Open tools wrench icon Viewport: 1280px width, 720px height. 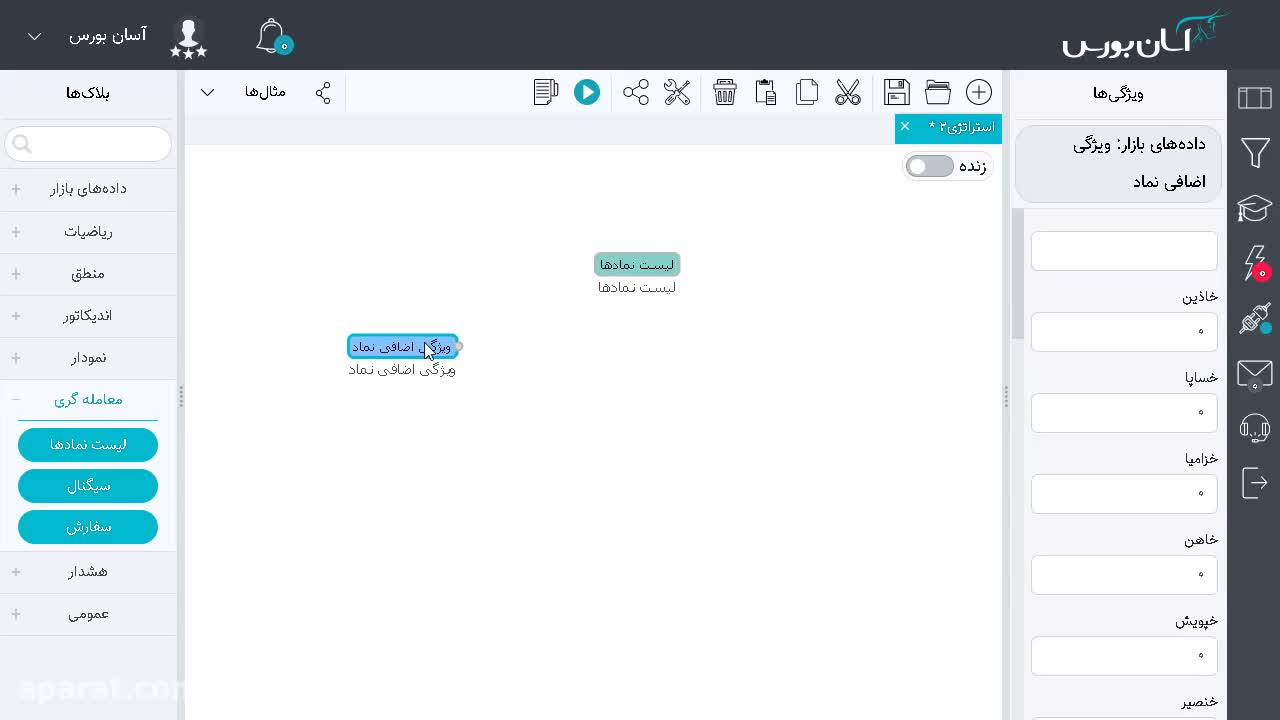tap(677, 92)
